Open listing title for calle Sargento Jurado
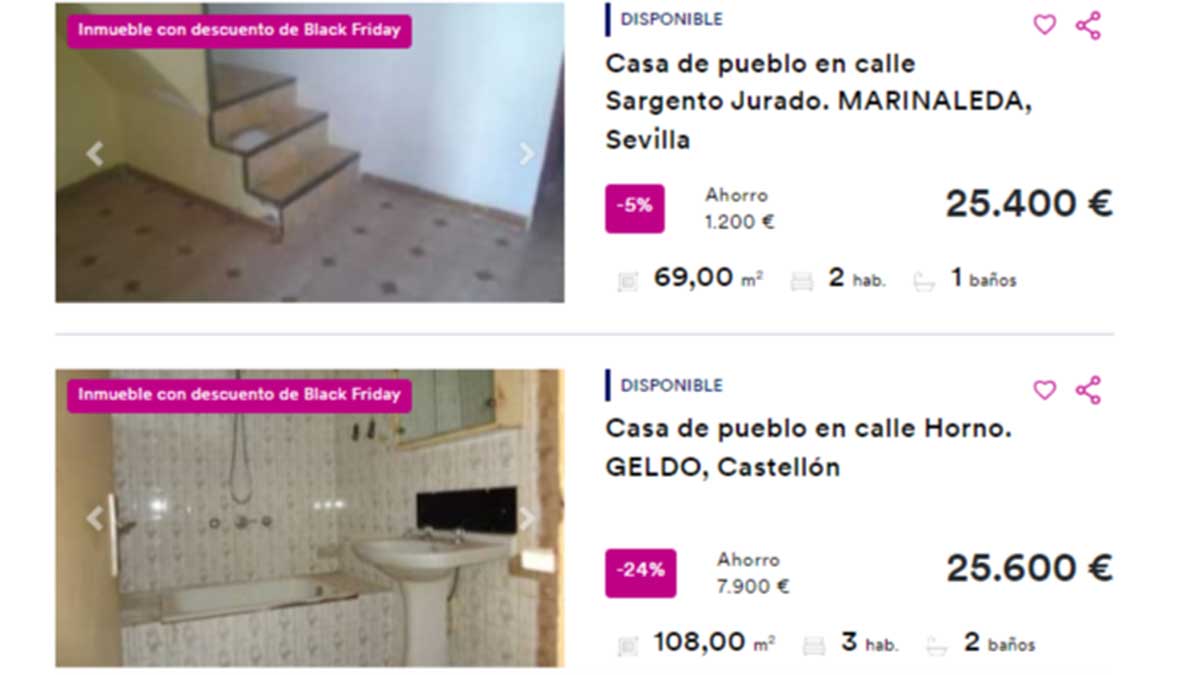The width and height of the screenshot is (1200, 675). coord(819,102)
